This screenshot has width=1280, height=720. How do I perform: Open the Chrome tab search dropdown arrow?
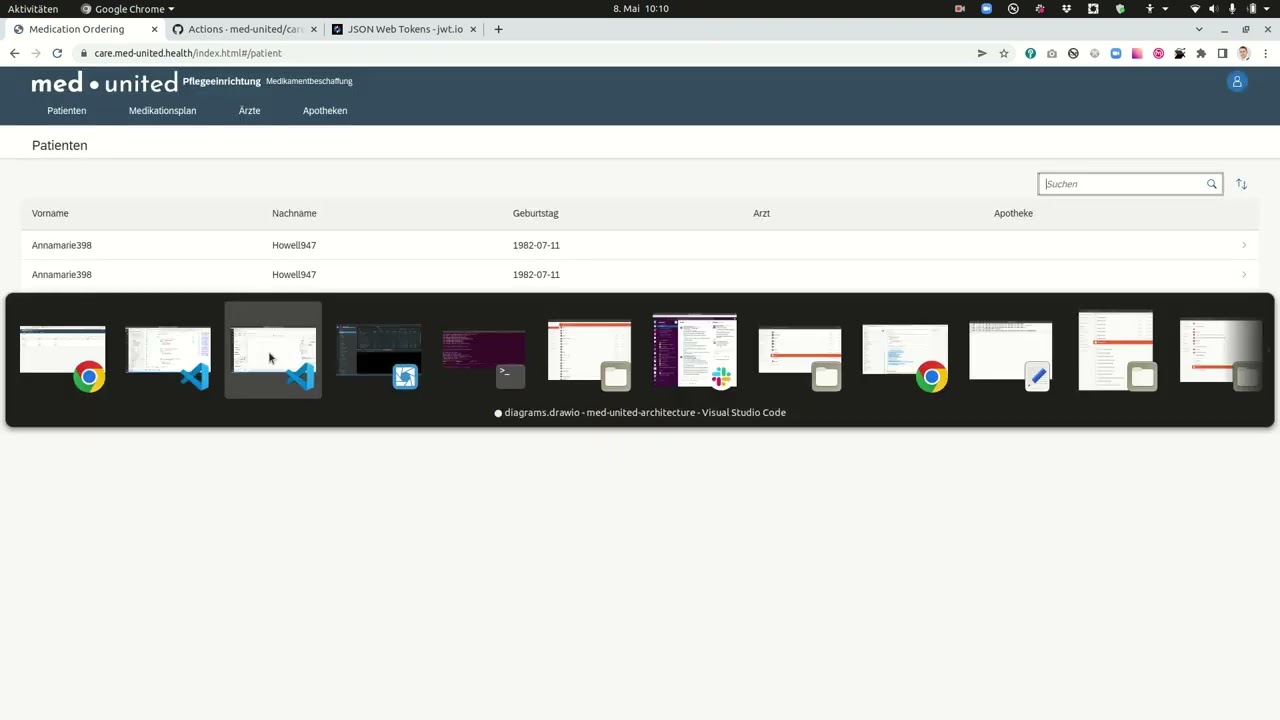[1201, 29]
